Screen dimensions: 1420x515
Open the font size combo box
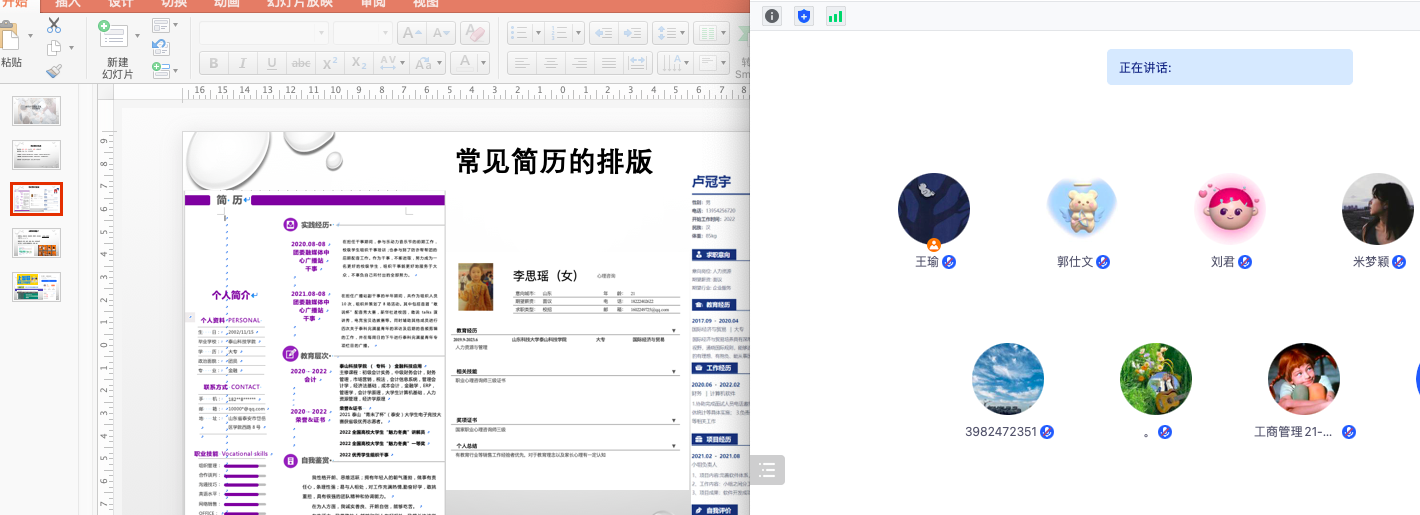[x=362, y=32]
